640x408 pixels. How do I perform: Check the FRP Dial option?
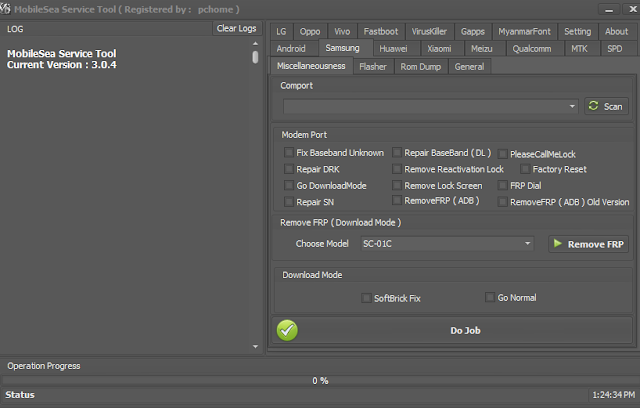503,186
